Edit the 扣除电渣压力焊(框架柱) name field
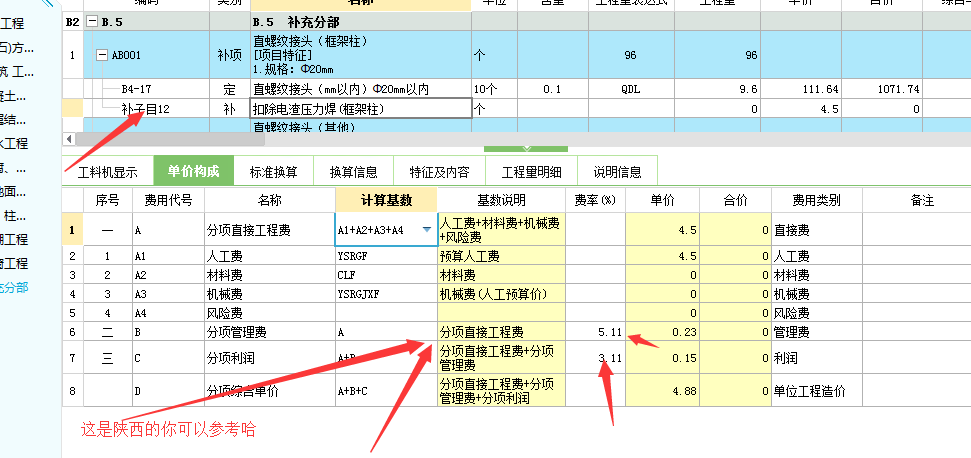 (361, 109)
